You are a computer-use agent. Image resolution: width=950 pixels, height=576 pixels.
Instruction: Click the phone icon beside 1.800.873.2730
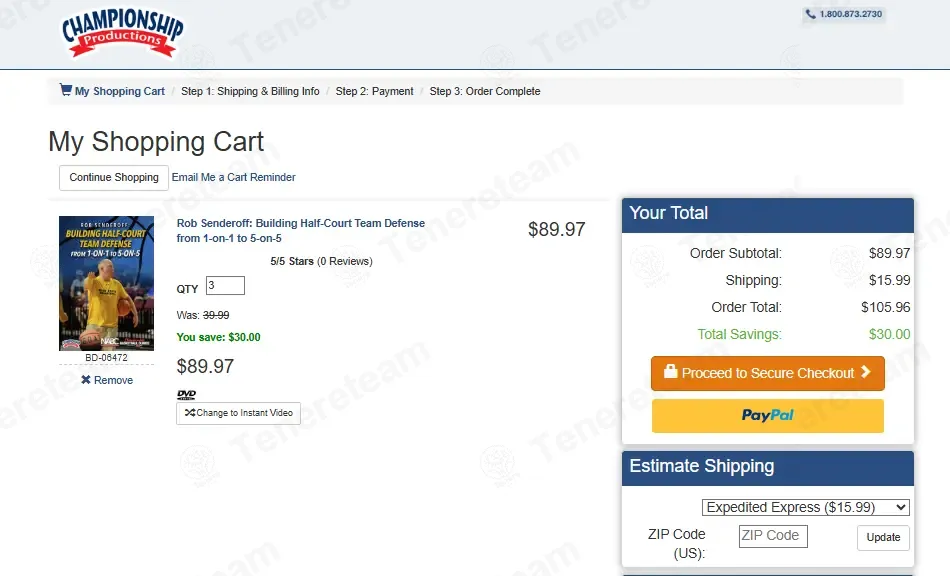[x=811, y=14]
